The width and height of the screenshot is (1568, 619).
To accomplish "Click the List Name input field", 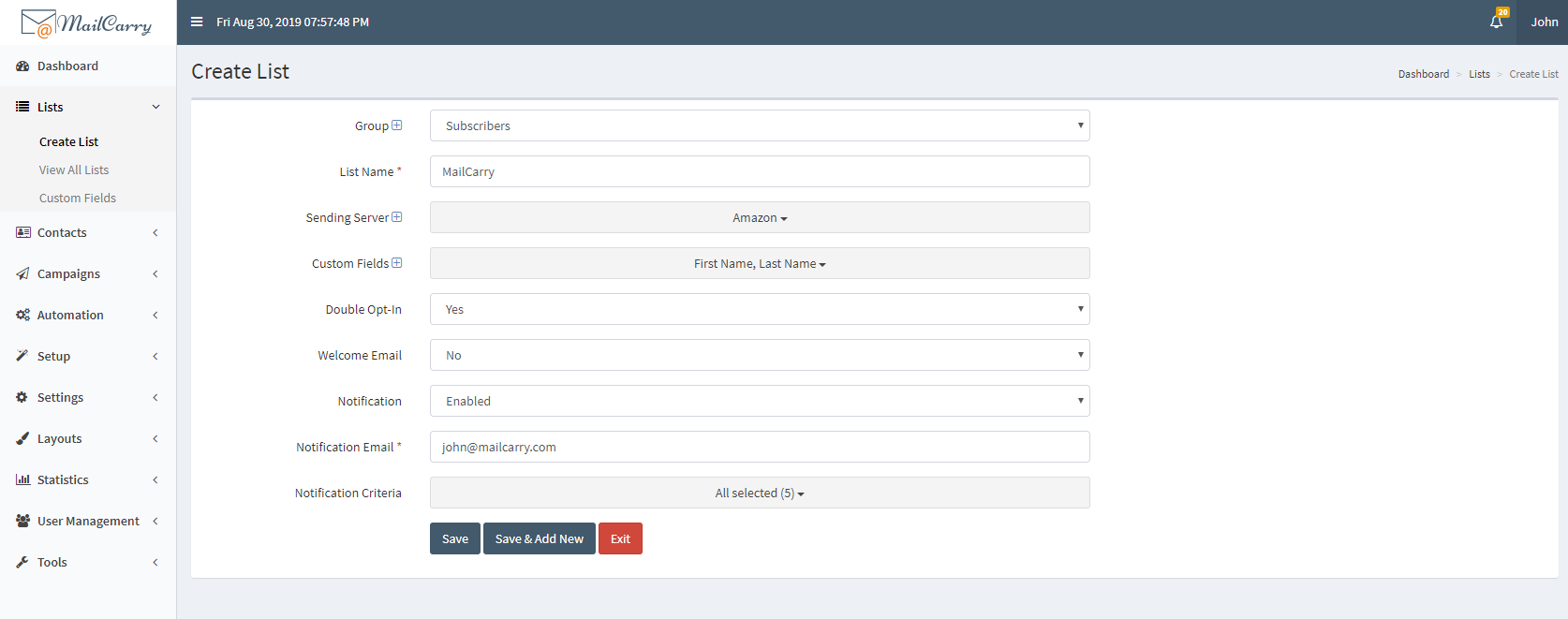I will pyautogui.click(x=760, y=171).
